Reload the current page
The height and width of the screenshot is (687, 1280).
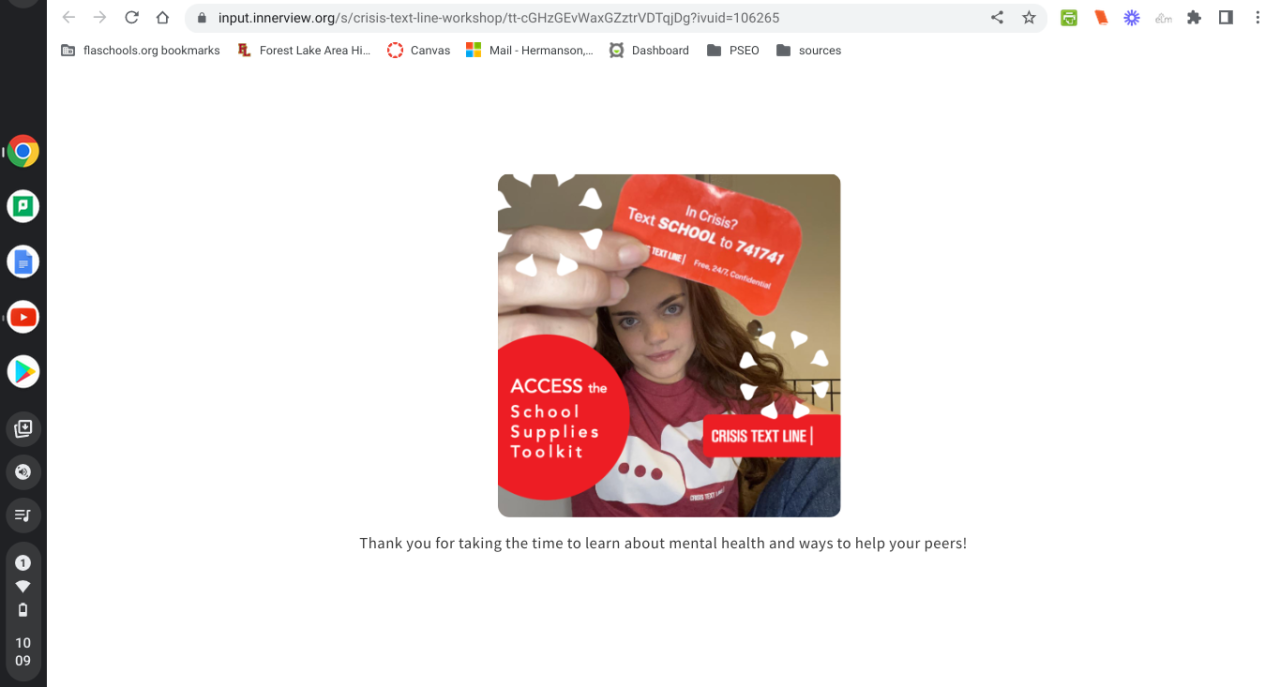coord(131,18)
